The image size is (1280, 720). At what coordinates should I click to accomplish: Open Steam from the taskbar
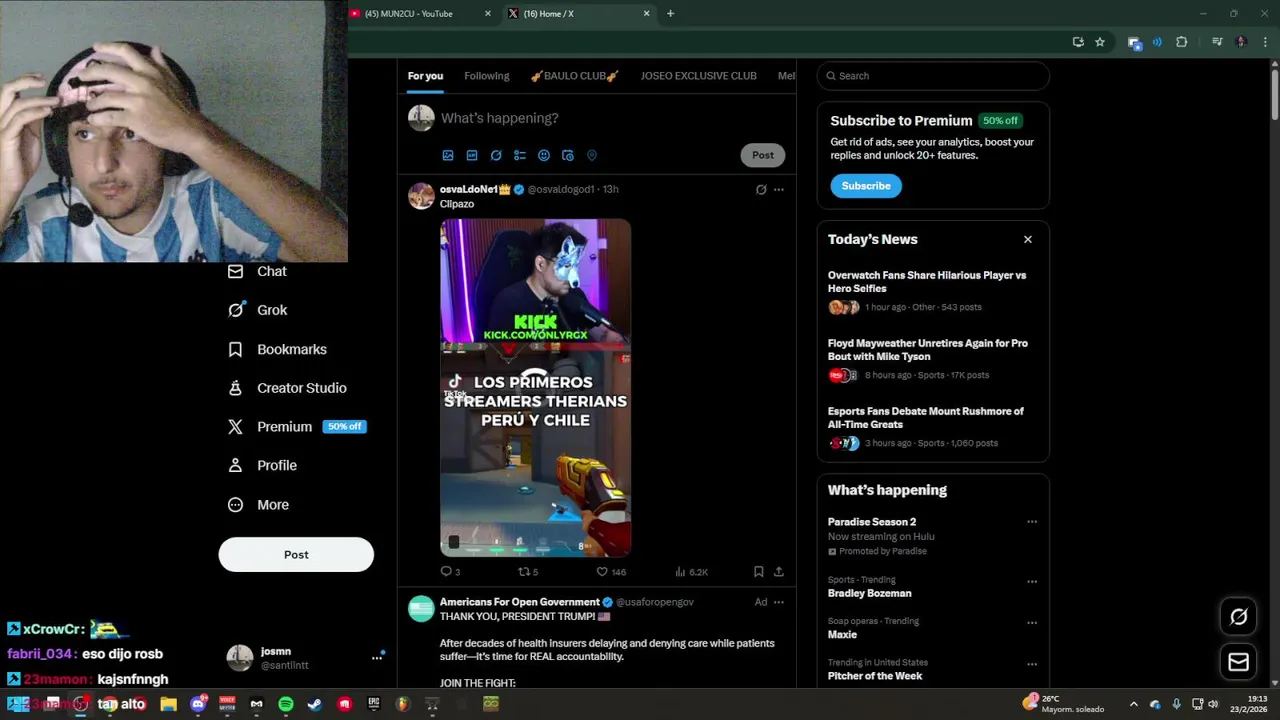click(x=314, y=704)
